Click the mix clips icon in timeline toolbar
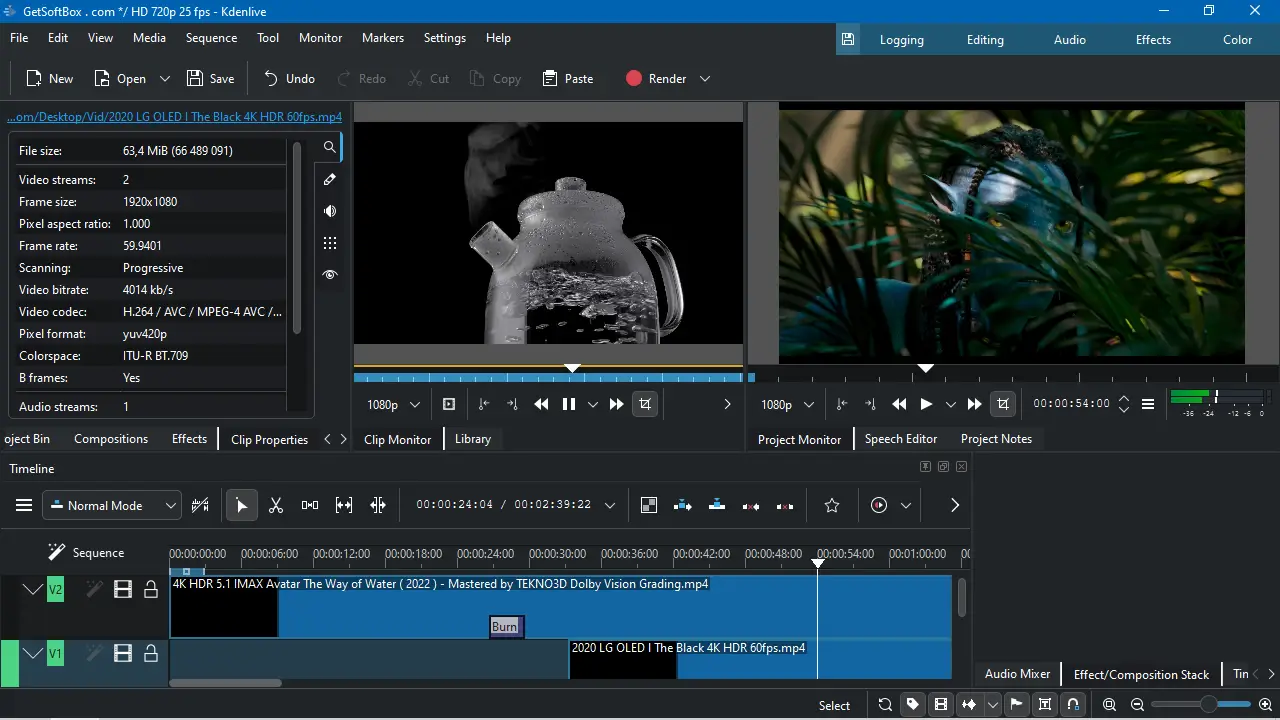The image size is (1280, 720). click(649, 505)
